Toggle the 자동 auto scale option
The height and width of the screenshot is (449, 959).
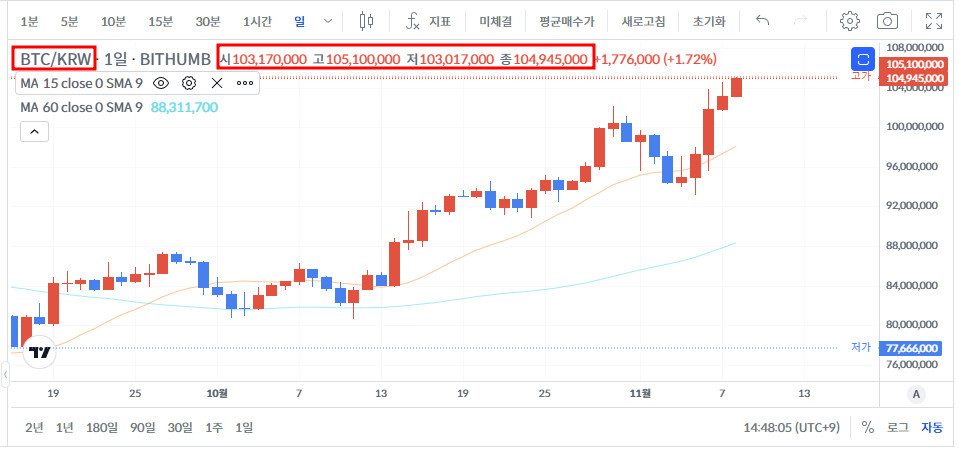[x=931, y=427]
